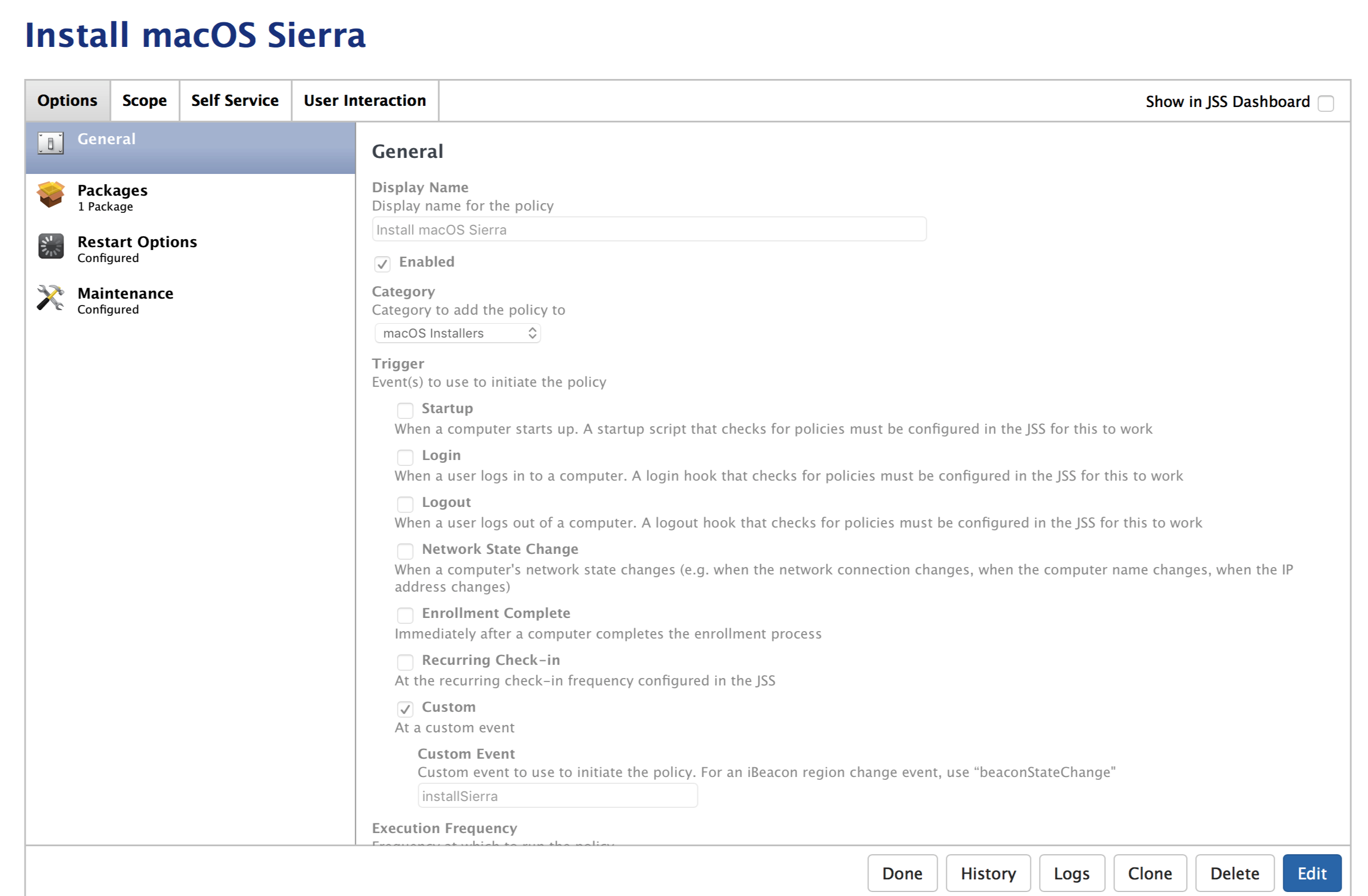Toggle the Enabled checkbox

tap(382, 264)
